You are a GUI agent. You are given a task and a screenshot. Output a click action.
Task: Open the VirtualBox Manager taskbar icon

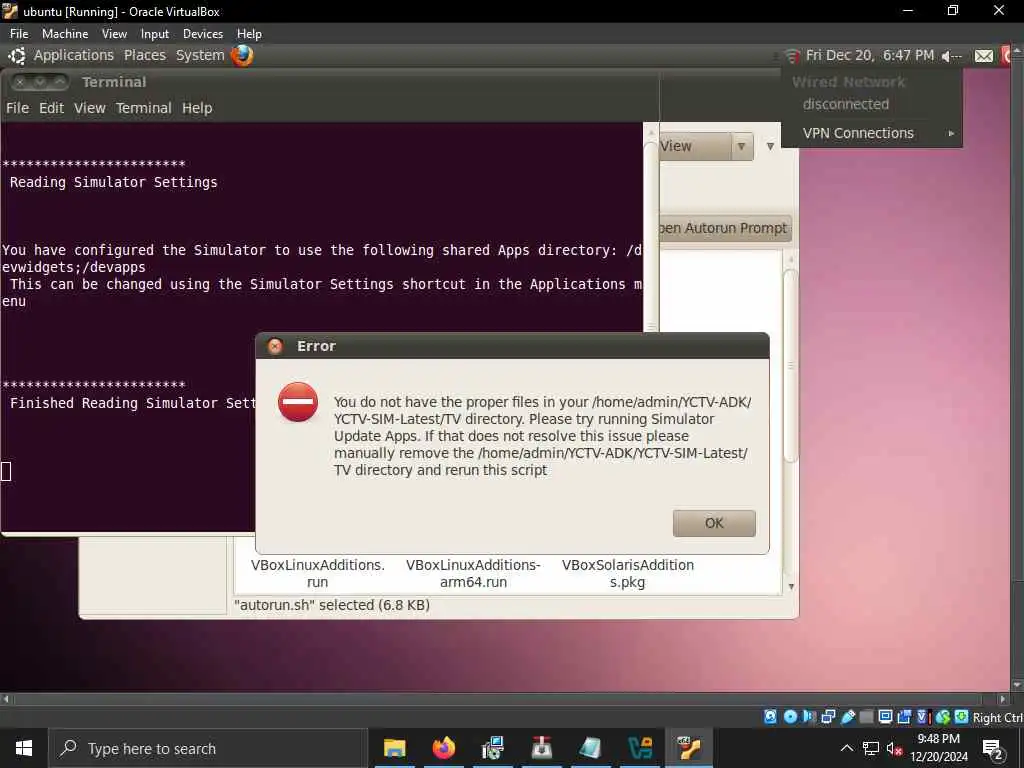point(640,748)
